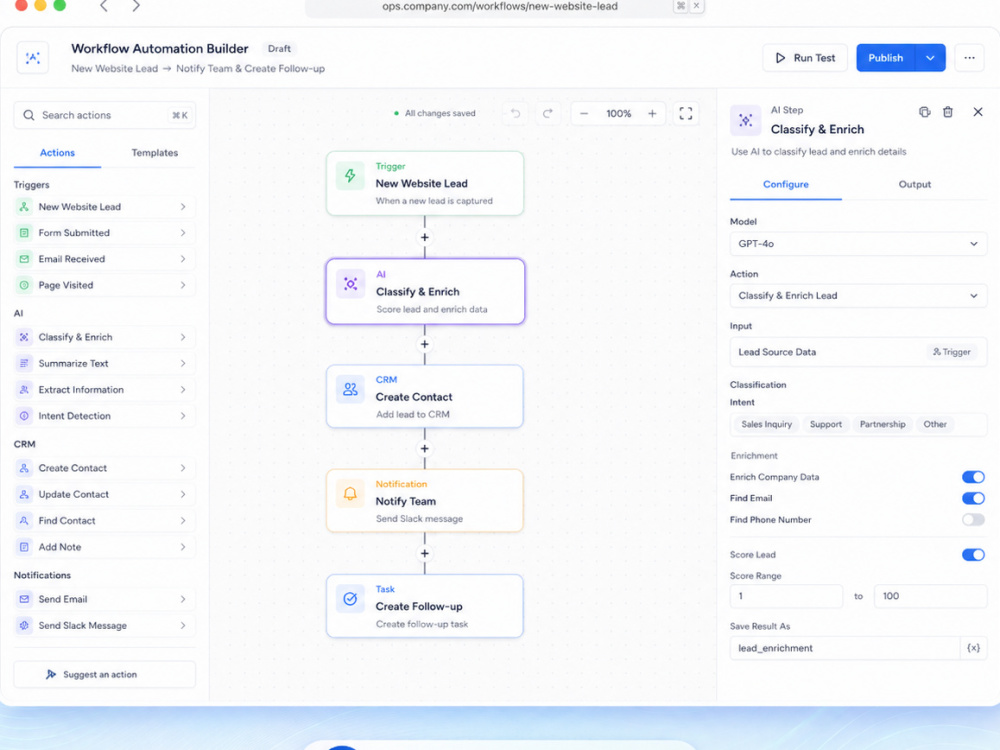Expand Send Email chevron
The image size is (1000, 750).
click(x=183, y=599)
